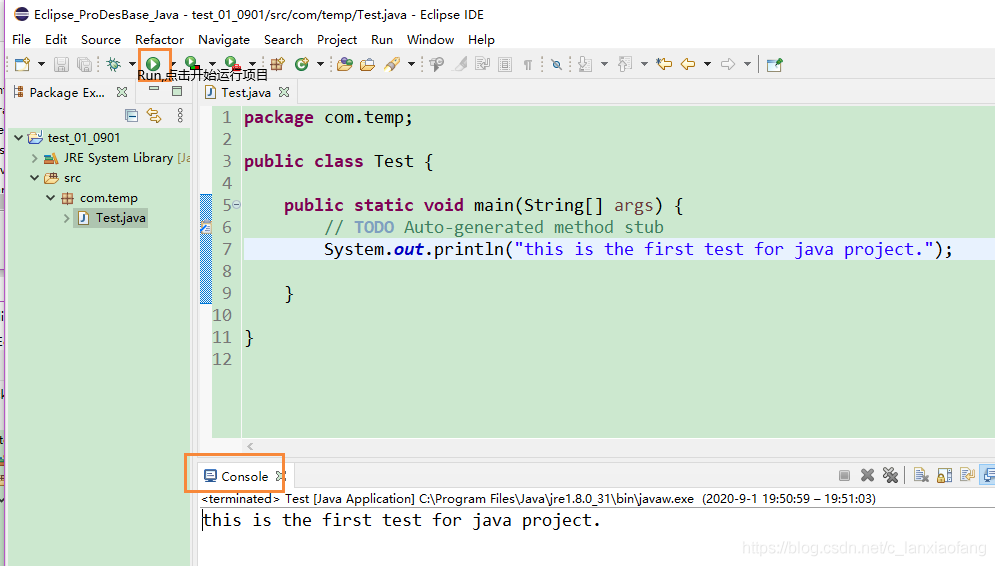Toggle Scroll Lock in Console toolbar
This screenshot has height=566, width=995.
(x=944, y=476)
